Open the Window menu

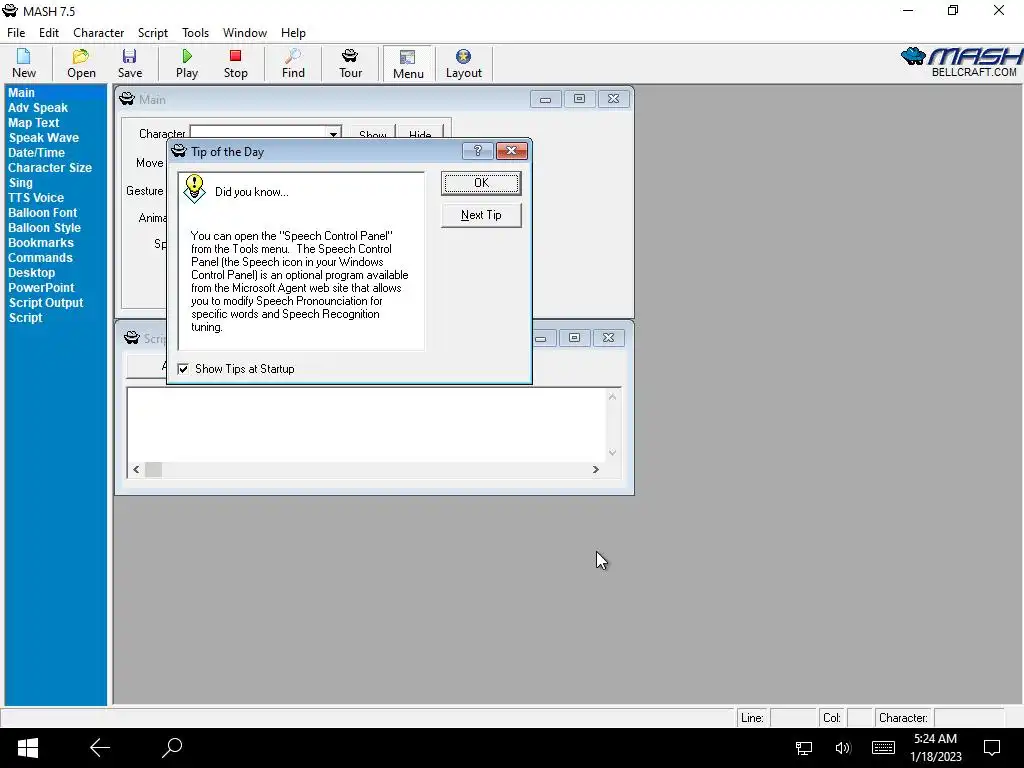coord(245,33)
